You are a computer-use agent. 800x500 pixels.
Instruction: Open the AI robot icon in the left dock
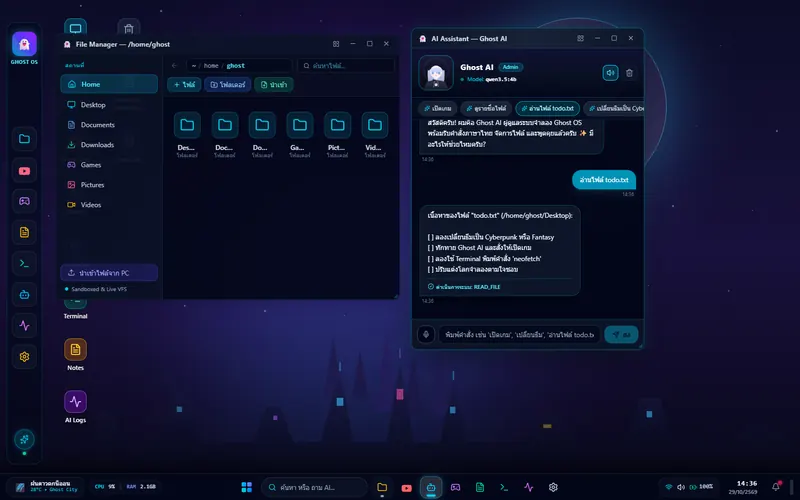(24, 295)
